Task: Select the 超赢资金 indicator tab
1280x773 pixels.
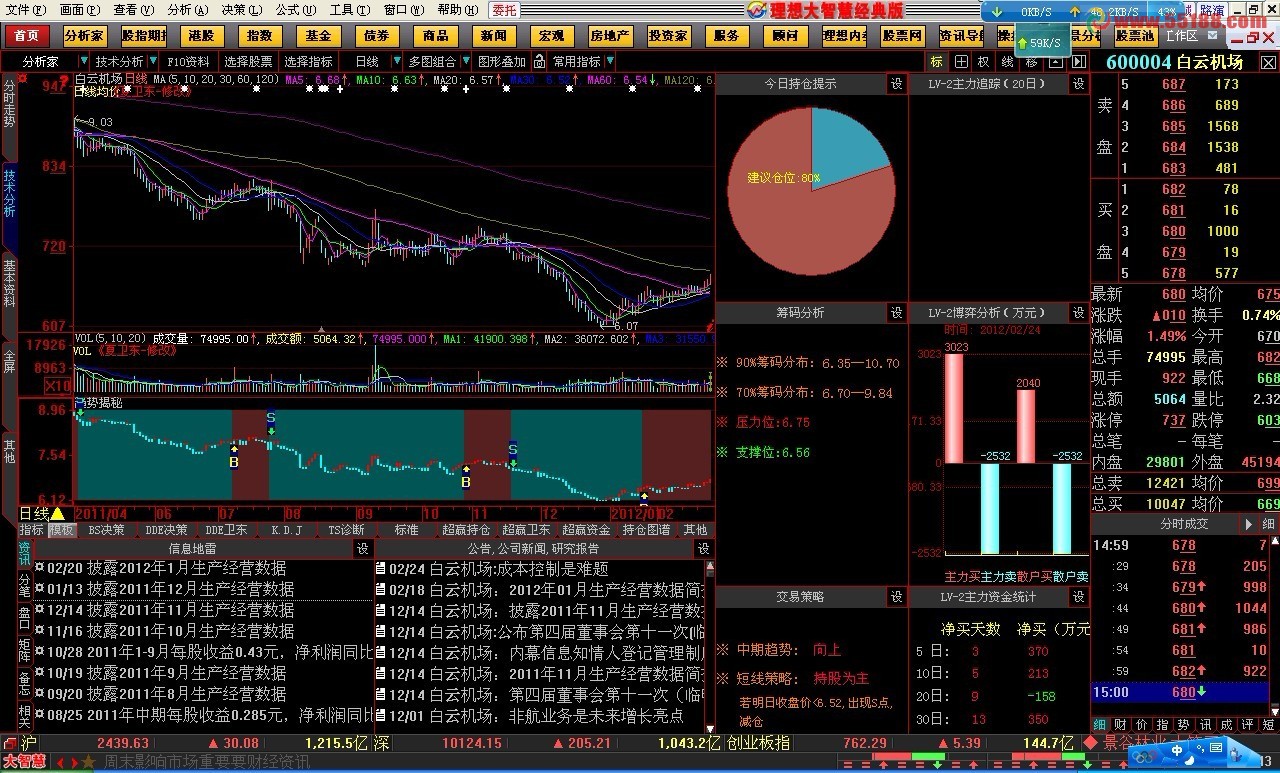Action: [585, 530]
